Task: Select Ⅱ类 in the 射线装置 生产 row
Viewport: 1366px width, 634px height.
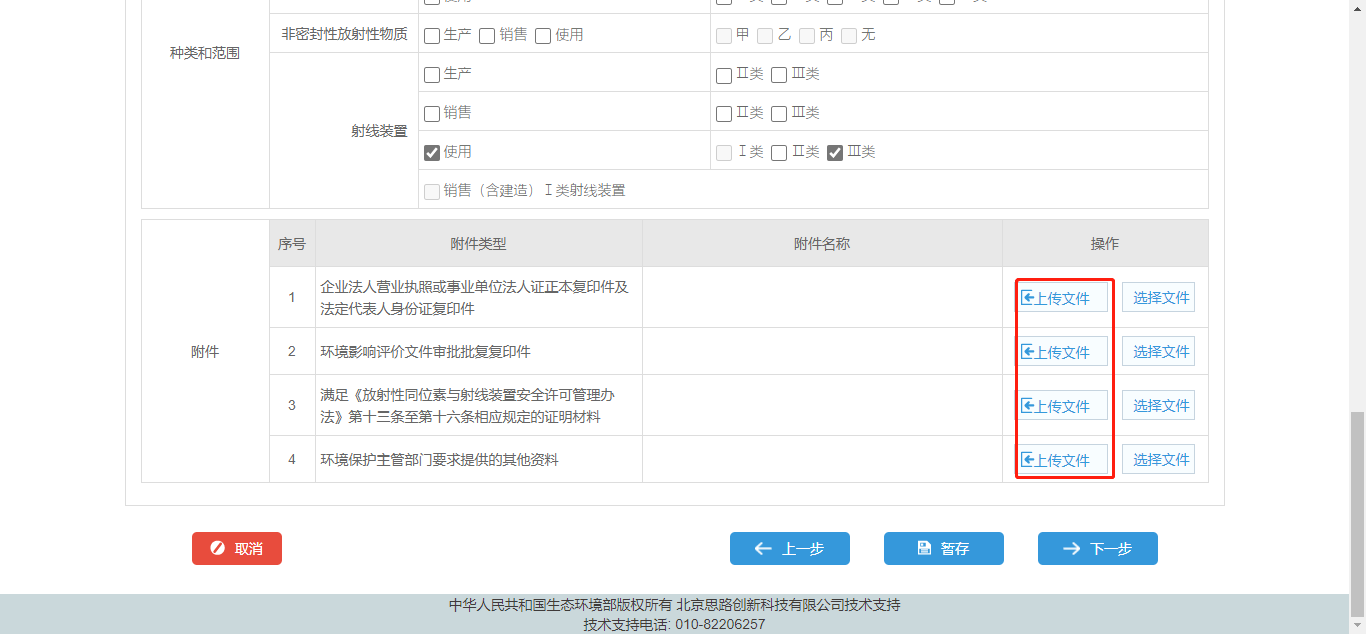Action: (x=724, y=75)
